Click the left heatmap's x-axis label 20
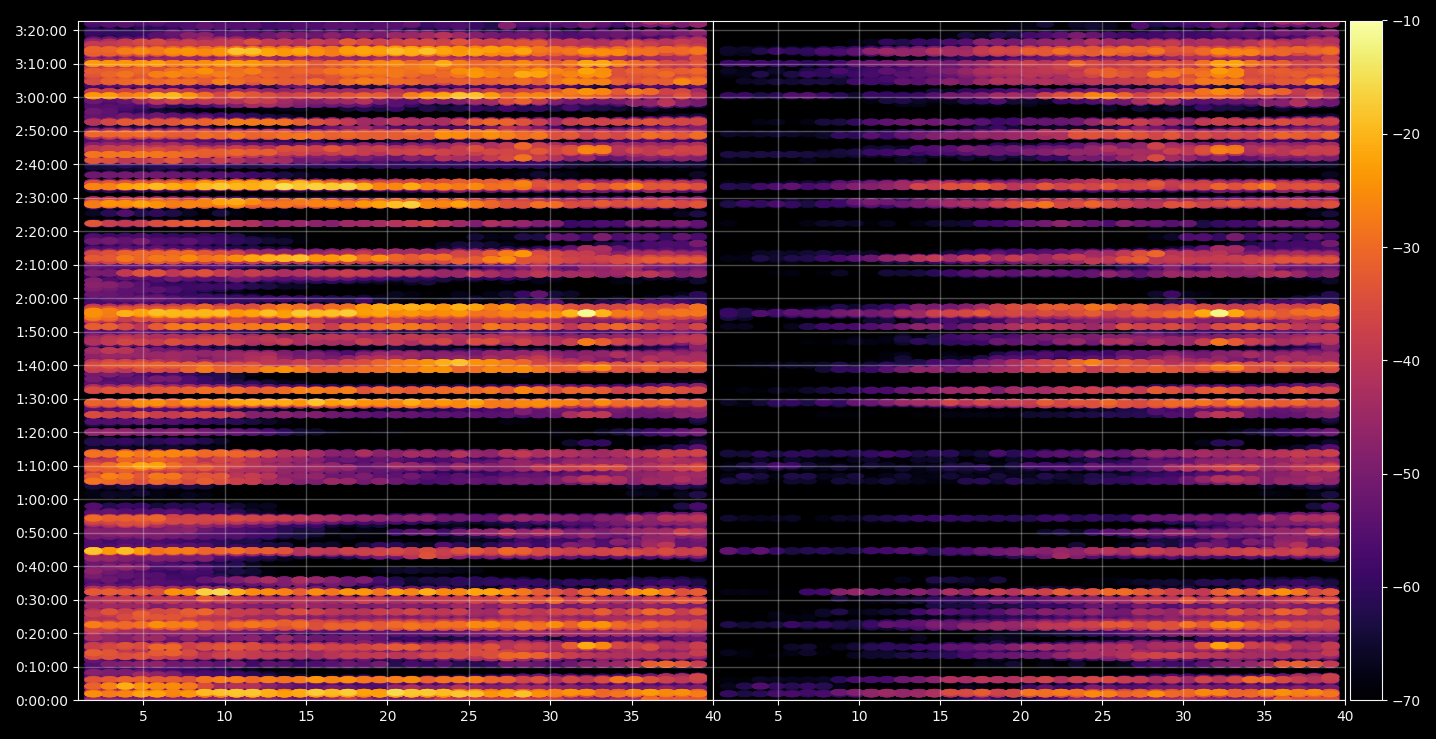Viewport: 1436px width, 739px height. click(x=387, y=717)
